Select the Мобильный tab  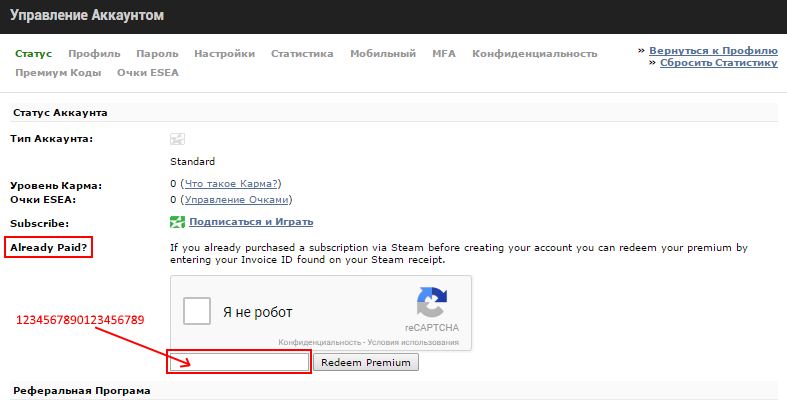tap(383, 54)
